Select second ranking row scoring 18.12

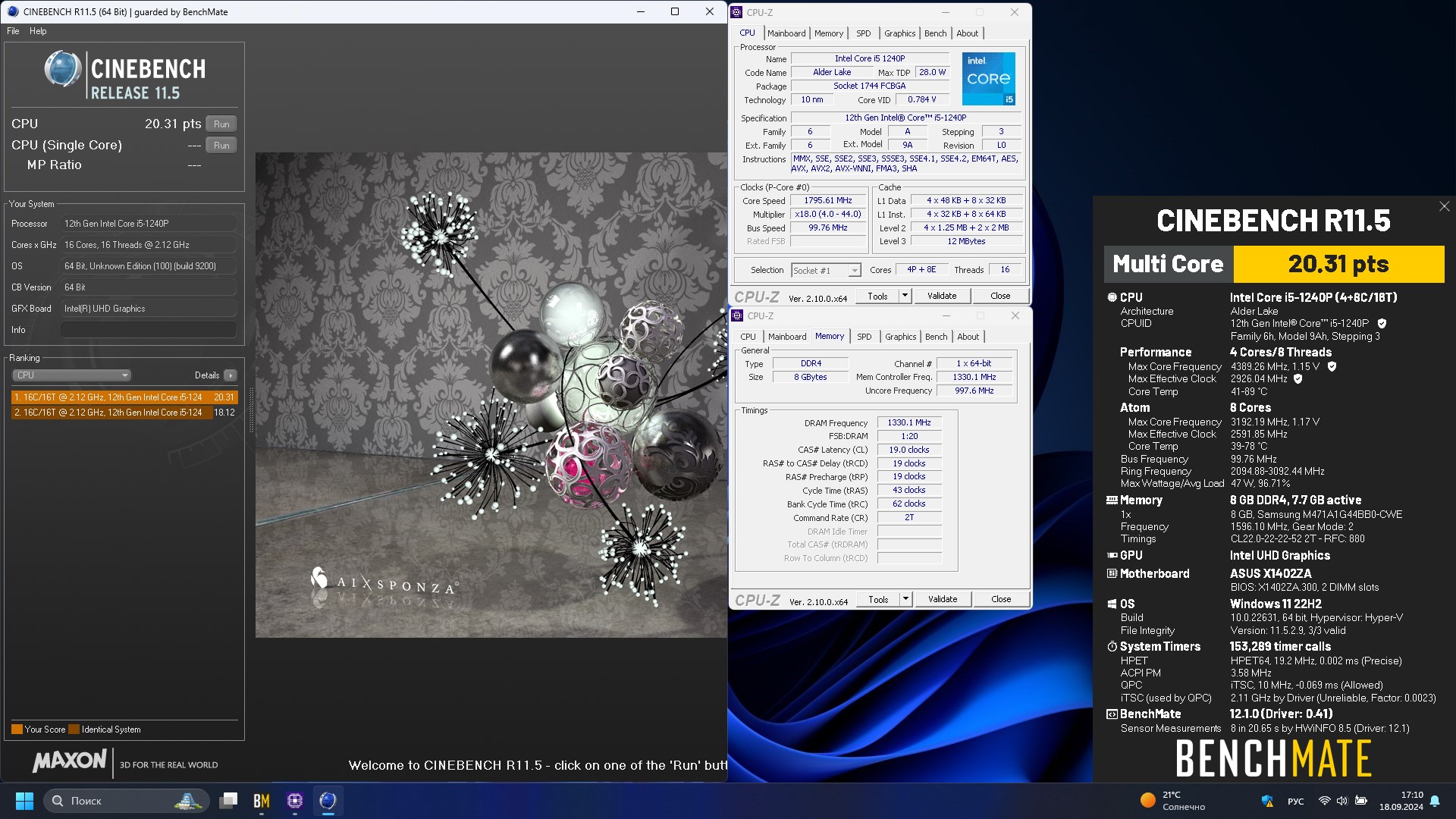pos(124,413)
